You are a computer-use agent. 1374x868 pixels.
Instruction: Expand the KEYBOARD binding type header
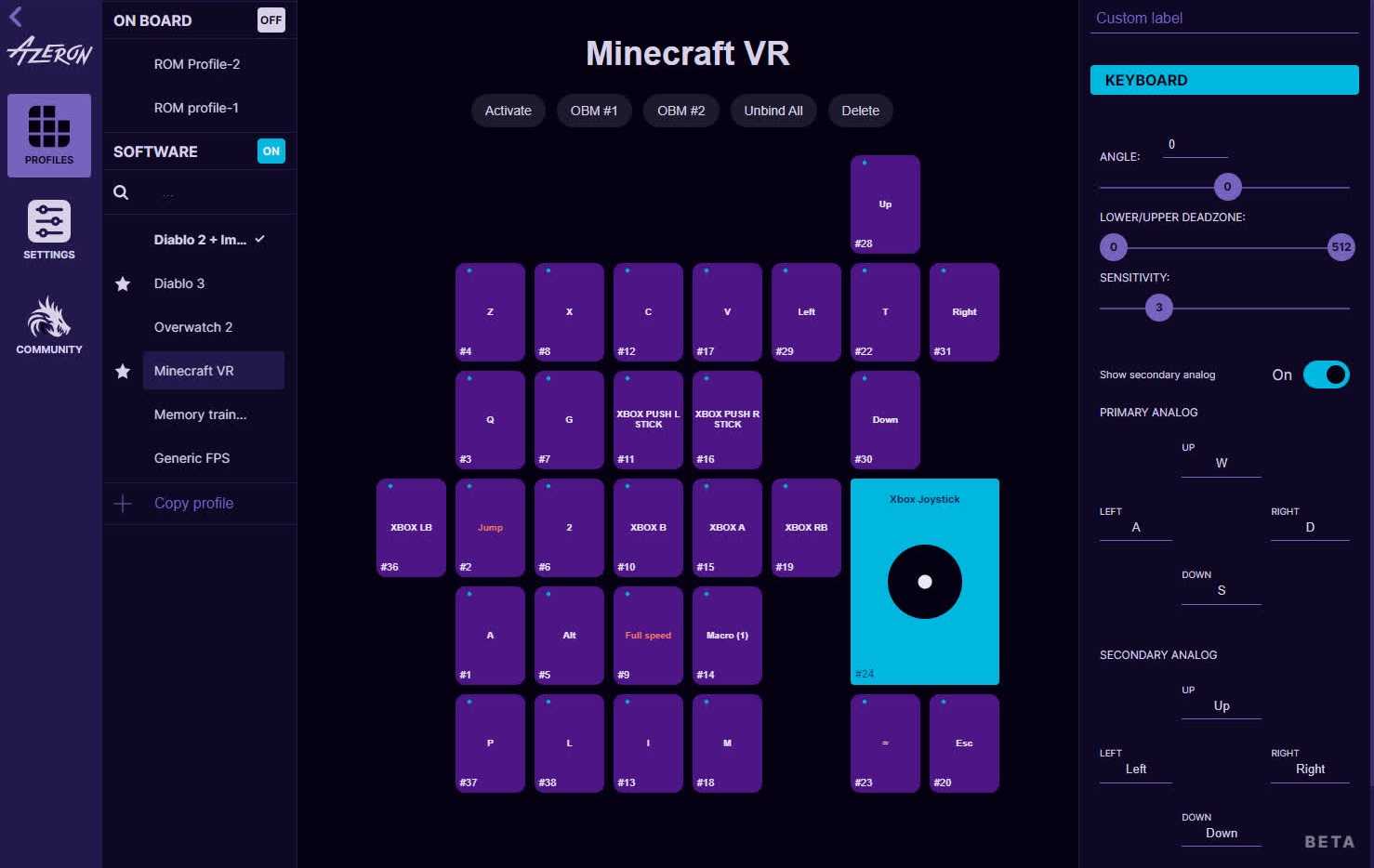coord(1223,80)
